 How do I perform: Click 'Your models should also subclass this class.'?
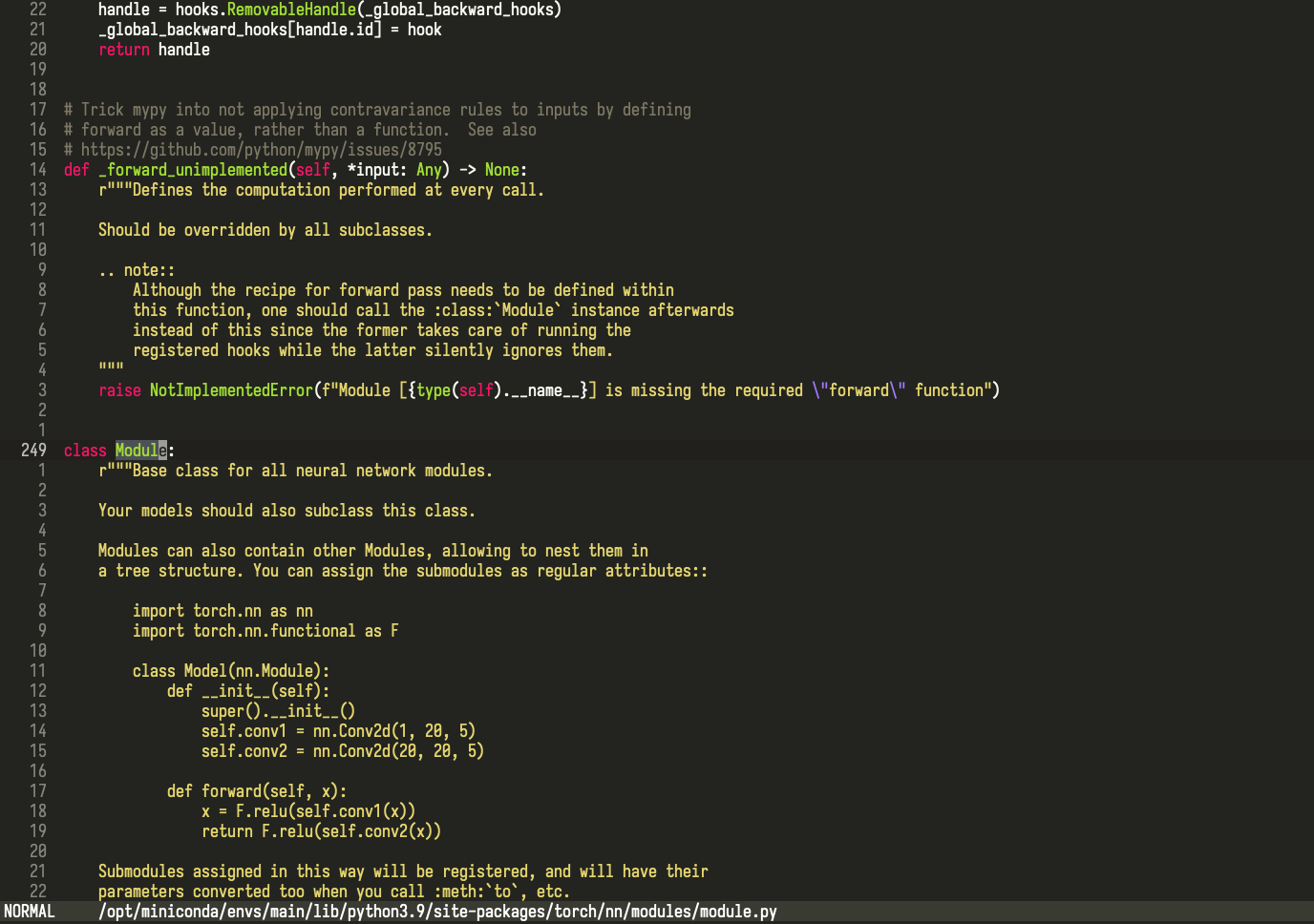pyautogui.click(x=286, y=511)
